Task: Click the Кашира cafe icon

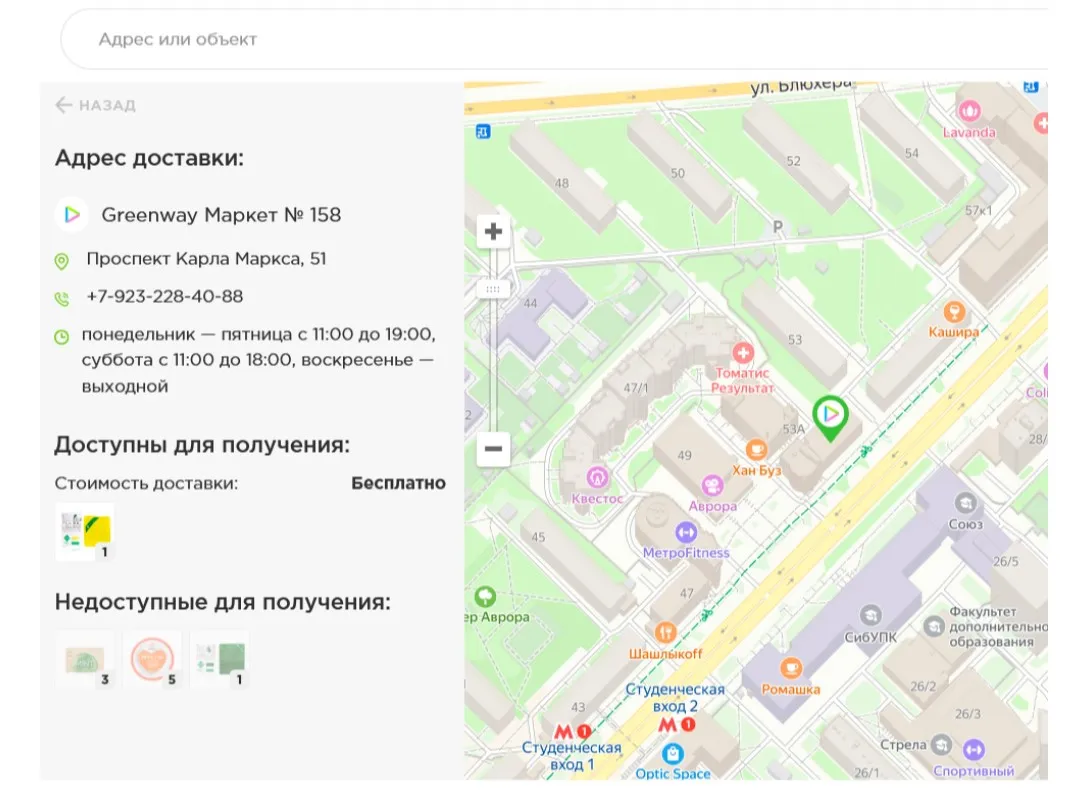Action: [x=955, y=311]
